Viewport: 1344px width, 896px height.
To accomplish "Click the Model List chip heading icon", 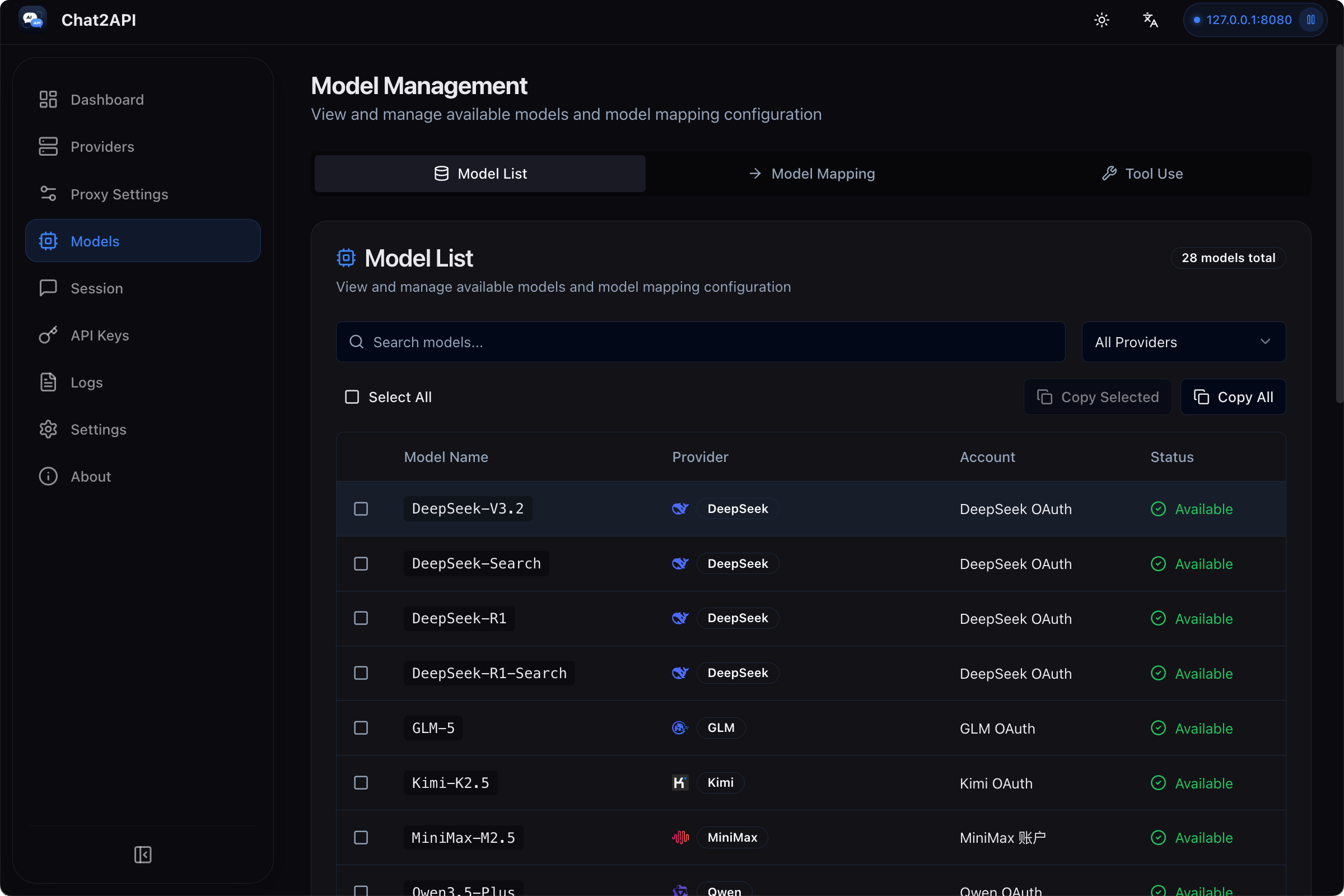I will 346,258.
